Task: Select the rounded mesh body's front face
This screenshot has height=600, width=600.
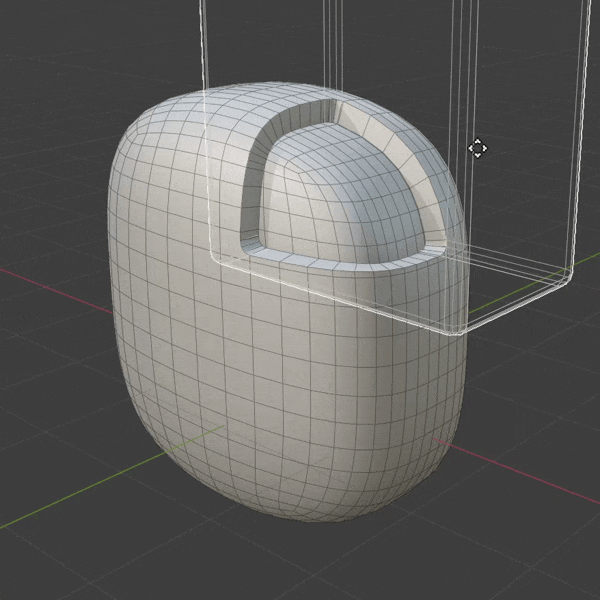Action: [x=300, y=380]
